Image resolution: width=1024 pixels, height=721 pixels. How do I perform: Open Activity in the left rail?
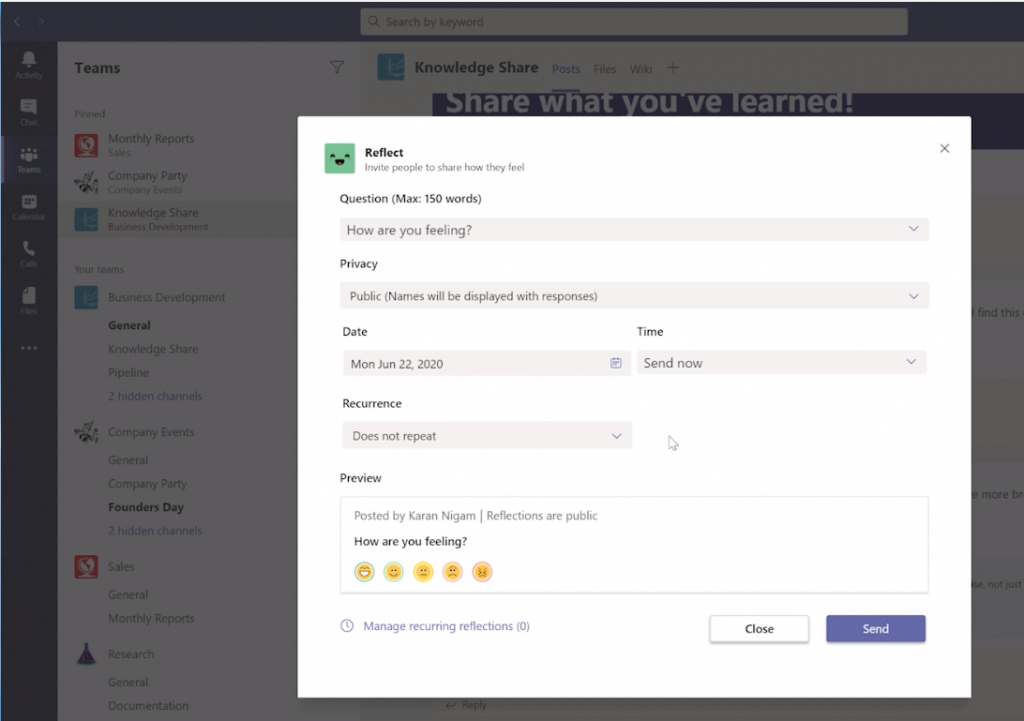coord(29,64)
